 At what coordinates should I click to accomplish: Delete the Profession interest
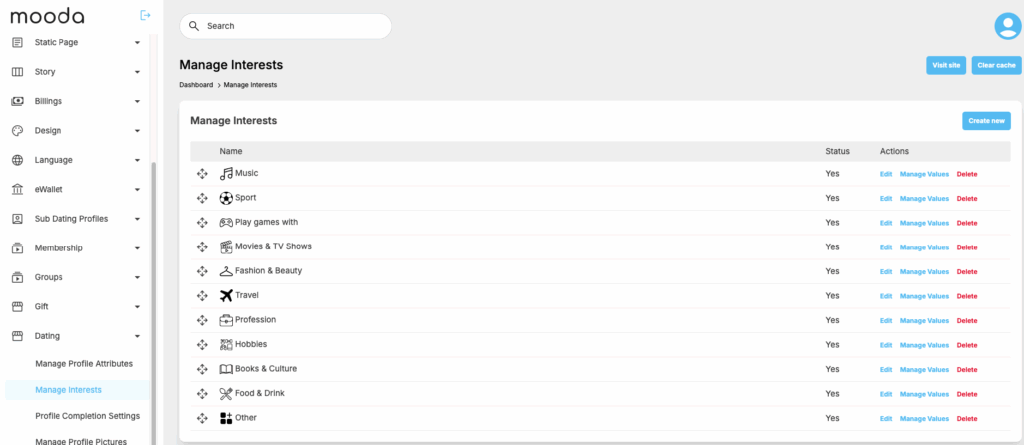967,320
